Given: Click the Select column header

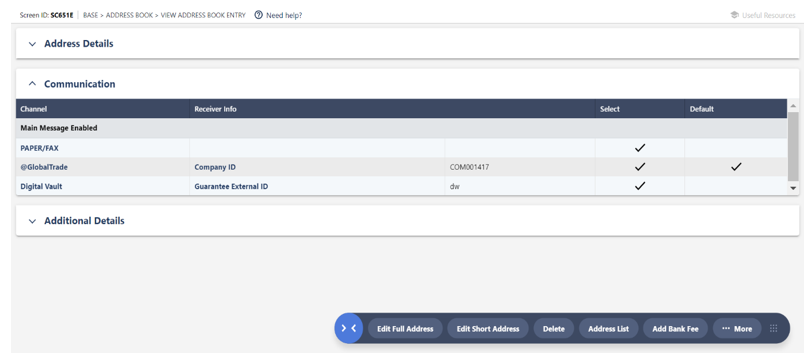Looking at the screenshot, I should pyautogui.click(x=640, y=109).
